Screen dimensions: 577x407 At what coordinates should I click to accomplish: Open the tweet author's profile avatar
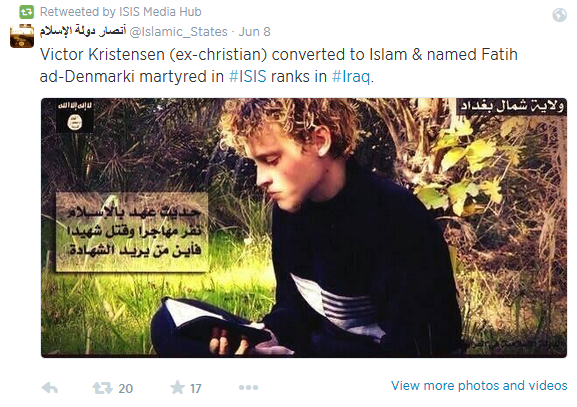(22, 36)
